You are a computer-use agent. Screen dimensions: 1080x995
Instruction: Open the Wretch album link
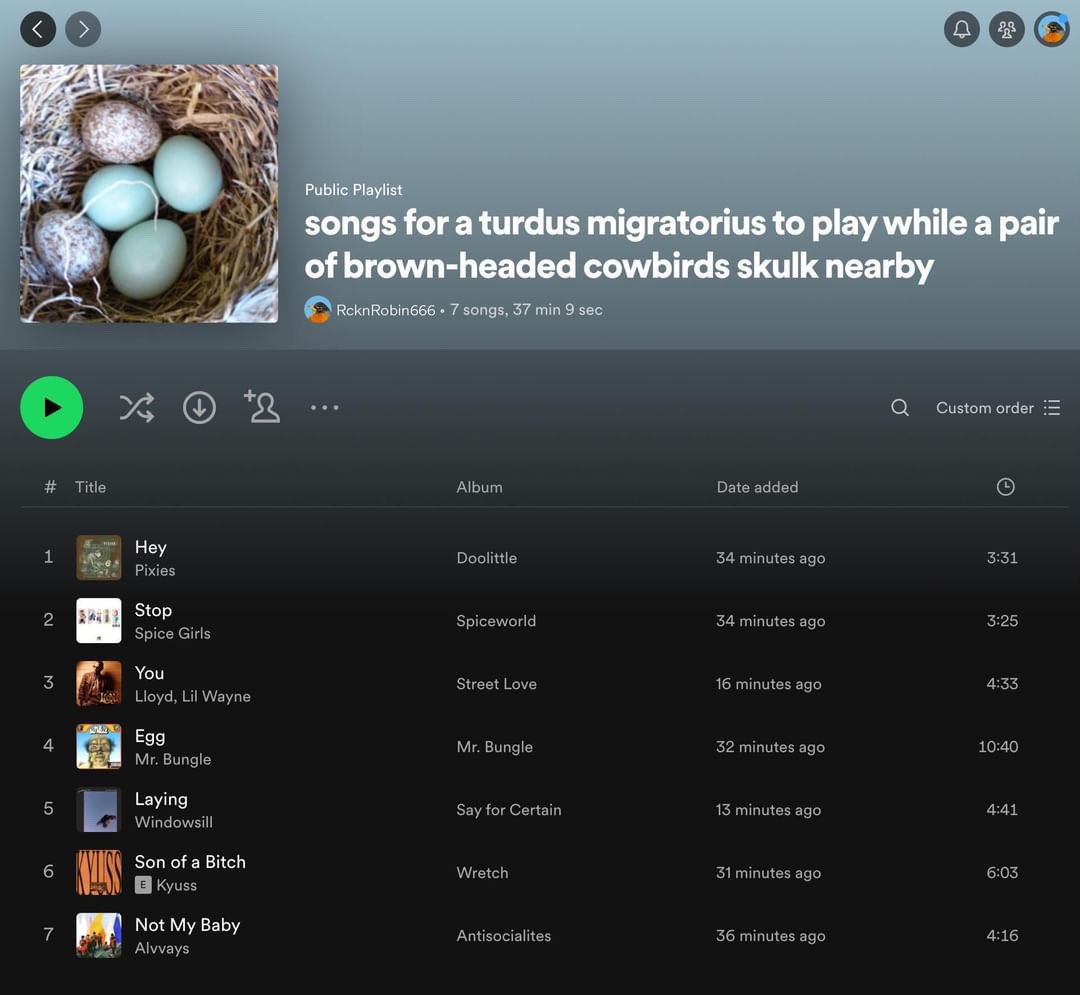tap(482, 872)
